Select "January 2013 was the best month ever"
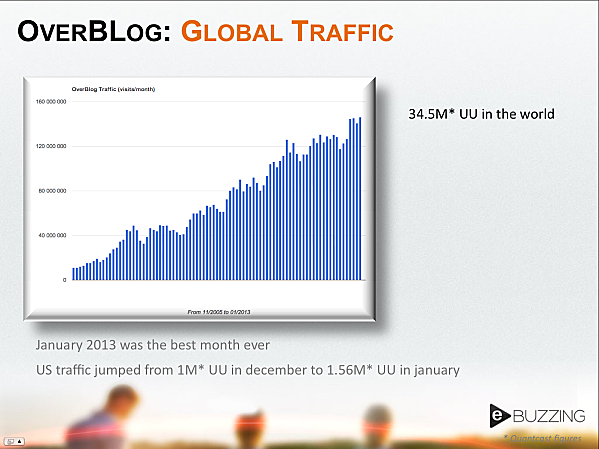This screenshot has height=449, width=599. (153, 345)
